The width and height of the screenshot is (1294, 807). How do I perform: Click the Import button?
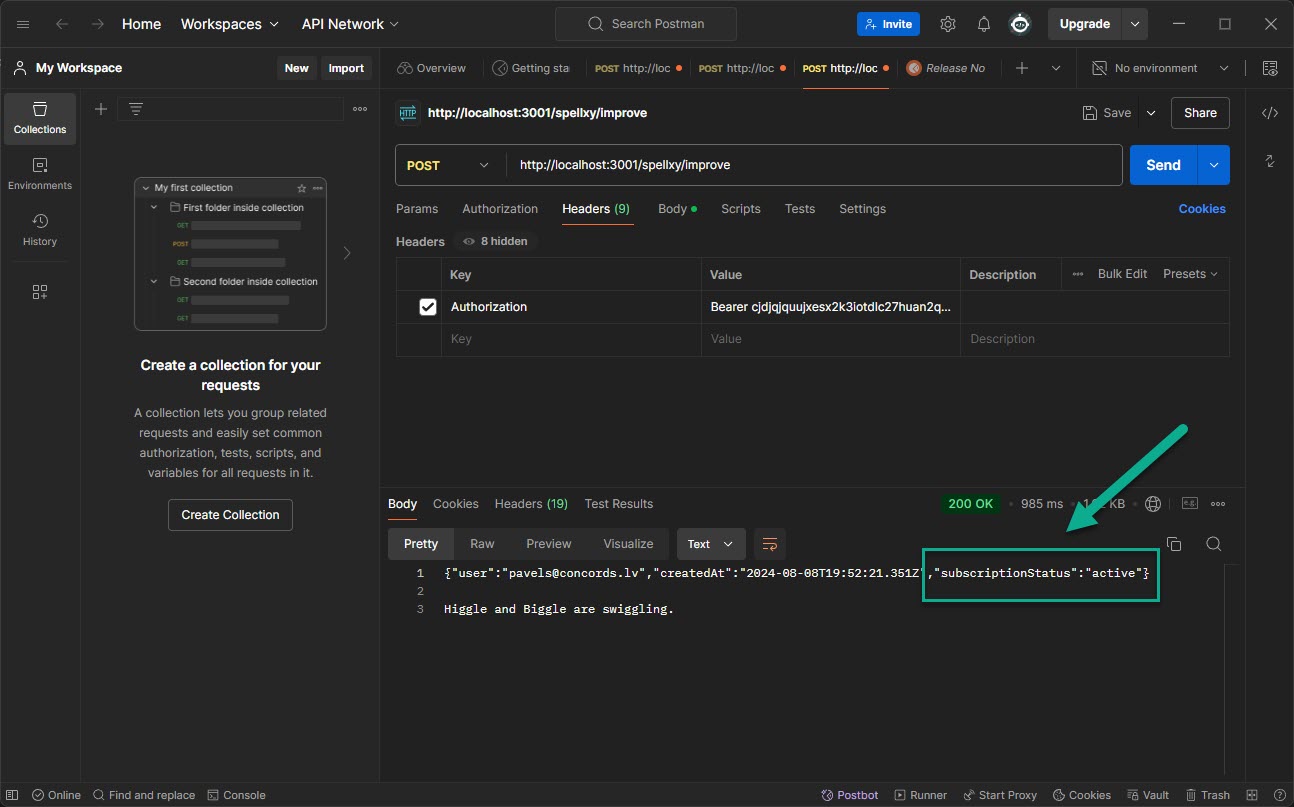[346, 68]
